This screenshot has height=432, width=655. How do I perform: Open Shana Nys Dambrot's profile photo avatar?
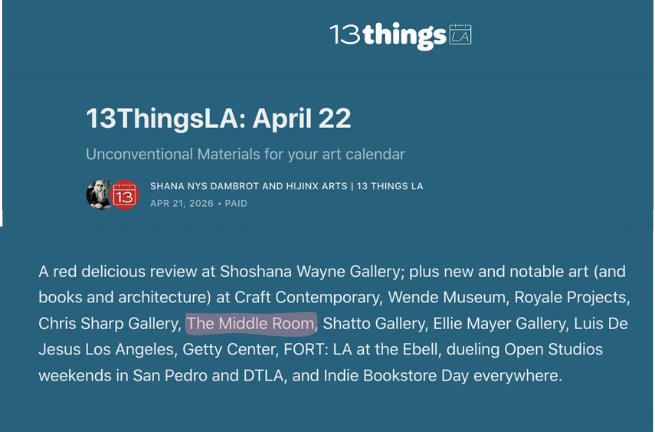[99, 195]
